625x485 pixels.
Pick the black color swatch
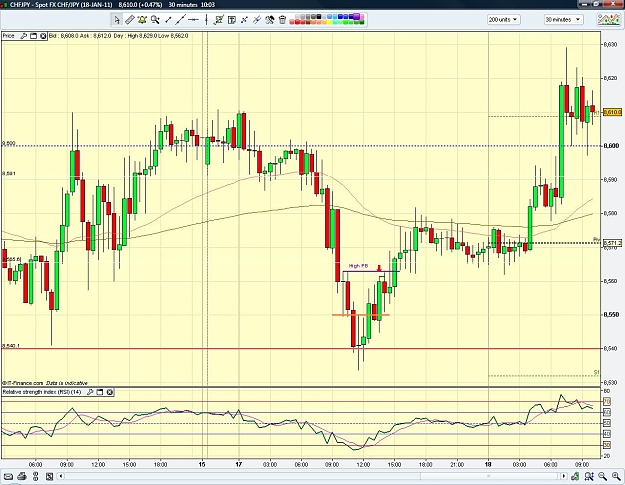318,17
